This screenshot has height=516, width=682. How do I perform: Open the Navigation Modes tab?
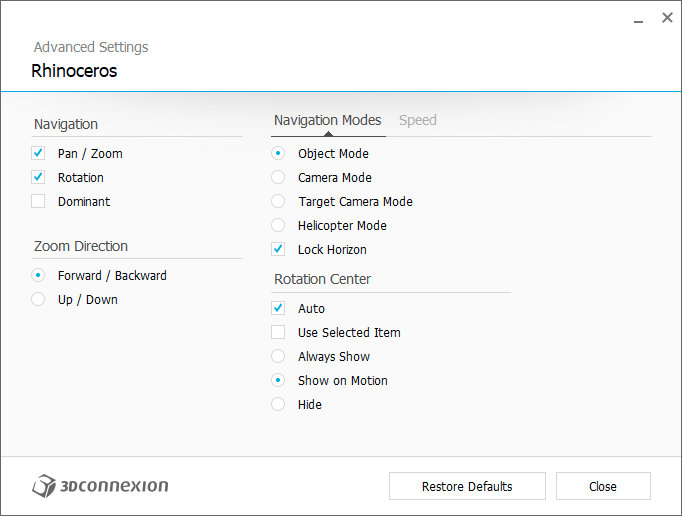[328, 120]
